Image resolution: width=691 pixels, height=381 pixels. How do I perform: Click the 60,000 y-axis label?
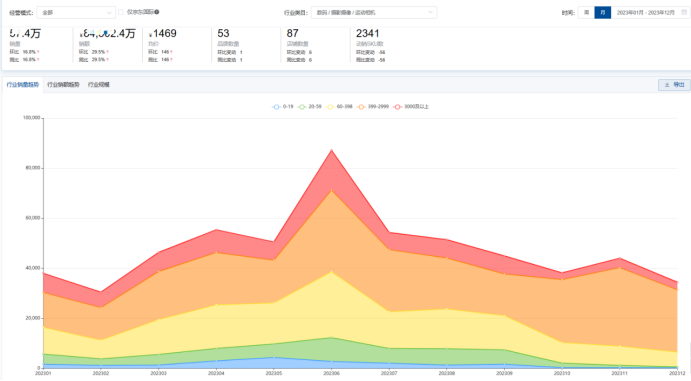click(x=33, y=218)
